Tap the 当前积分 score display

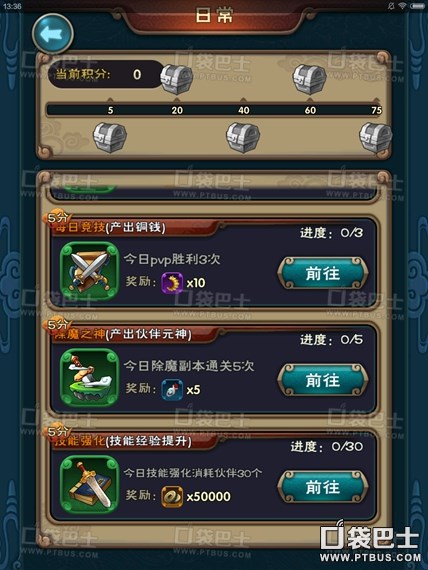tap(105, 75)
